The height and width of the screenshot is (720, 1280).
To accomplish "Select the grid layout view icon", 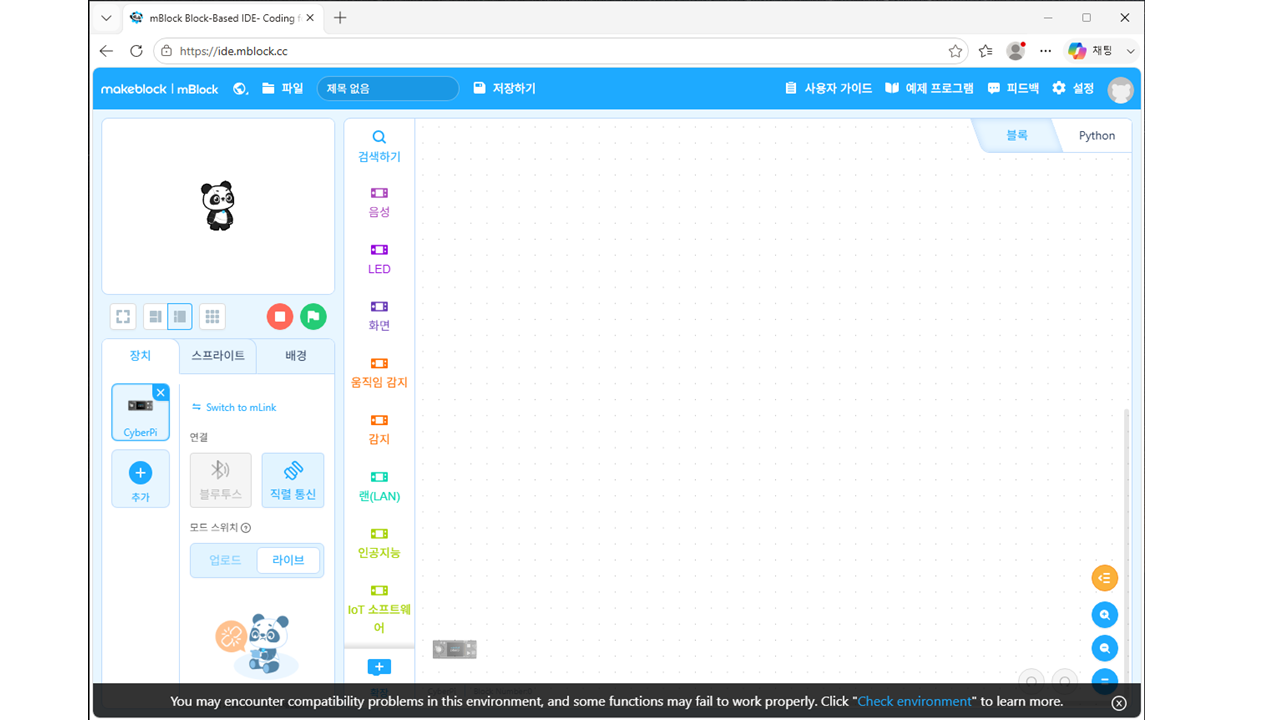I will pos(212,317).
